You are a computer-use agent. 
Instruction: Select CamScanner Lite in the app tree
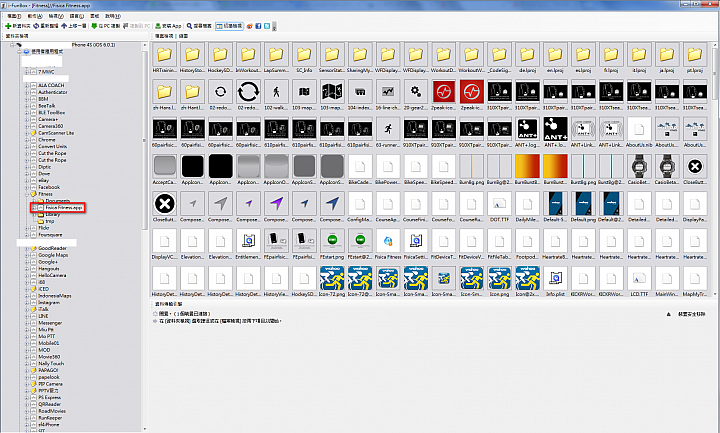click(x=56, y=133)
